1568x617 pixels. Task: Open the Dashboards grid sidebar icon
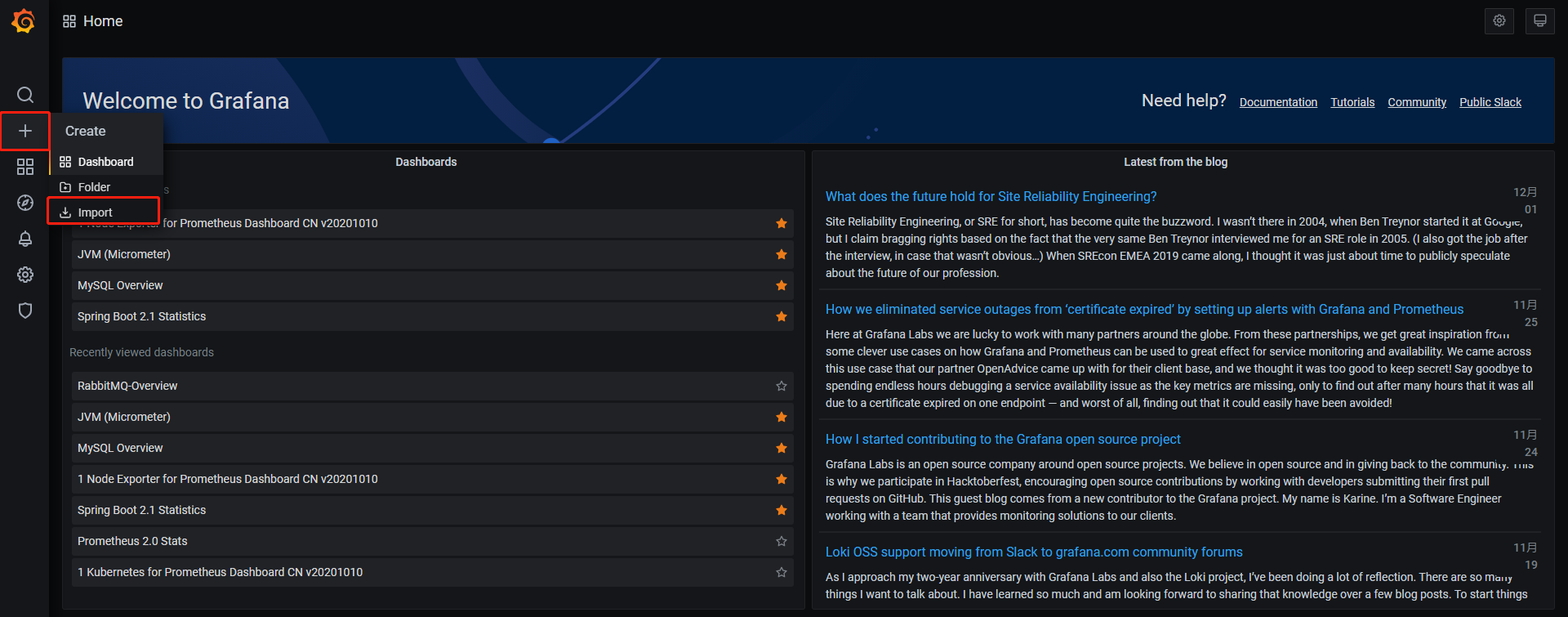[25, 167]
